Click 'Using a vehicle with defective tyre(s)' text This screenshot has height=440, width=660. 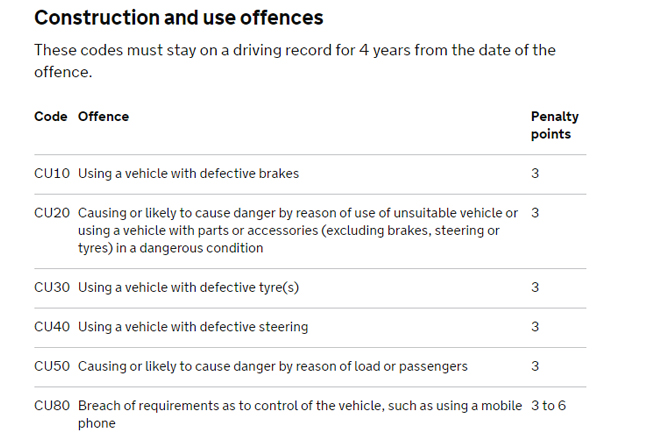click(x=189, y=287)
